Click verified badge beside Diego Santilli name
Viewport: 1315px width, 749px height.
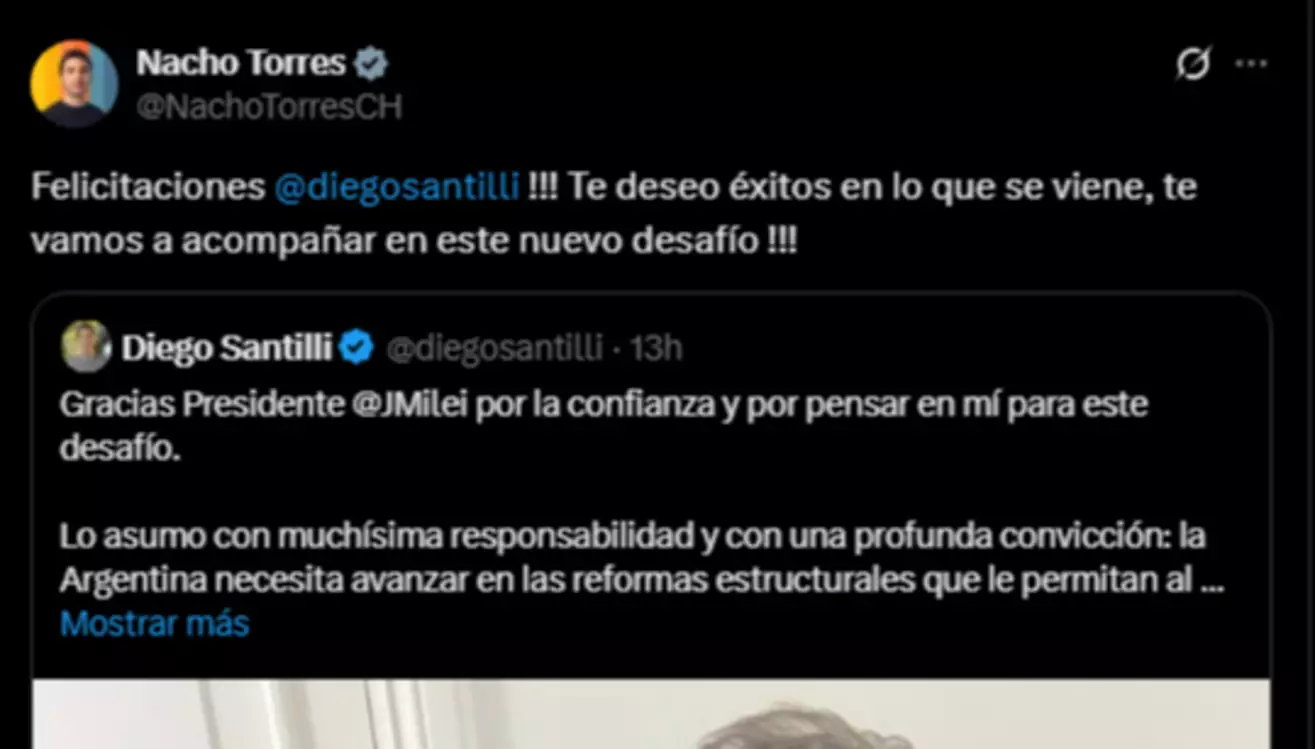point(357,347)
